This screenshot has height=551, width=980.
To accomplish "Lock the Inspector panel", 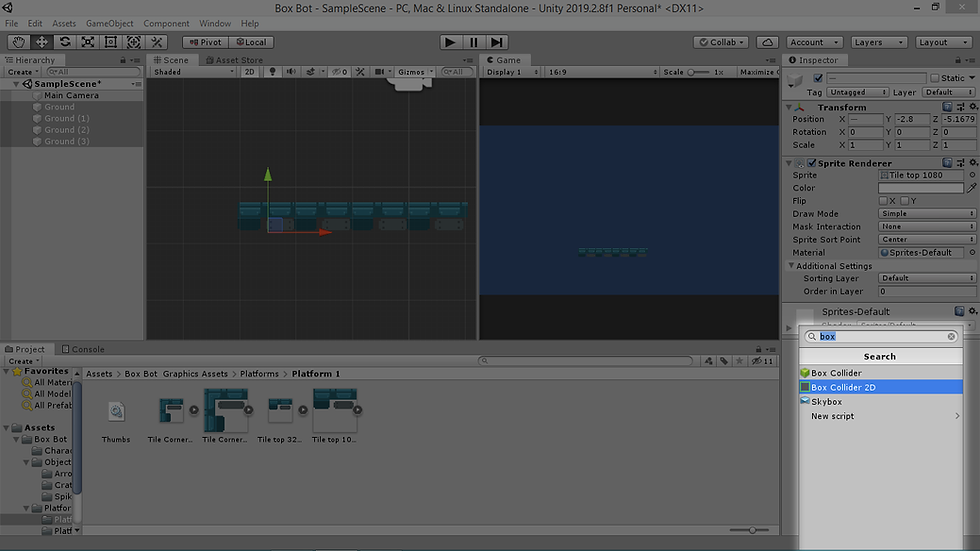I will point(958,60).
